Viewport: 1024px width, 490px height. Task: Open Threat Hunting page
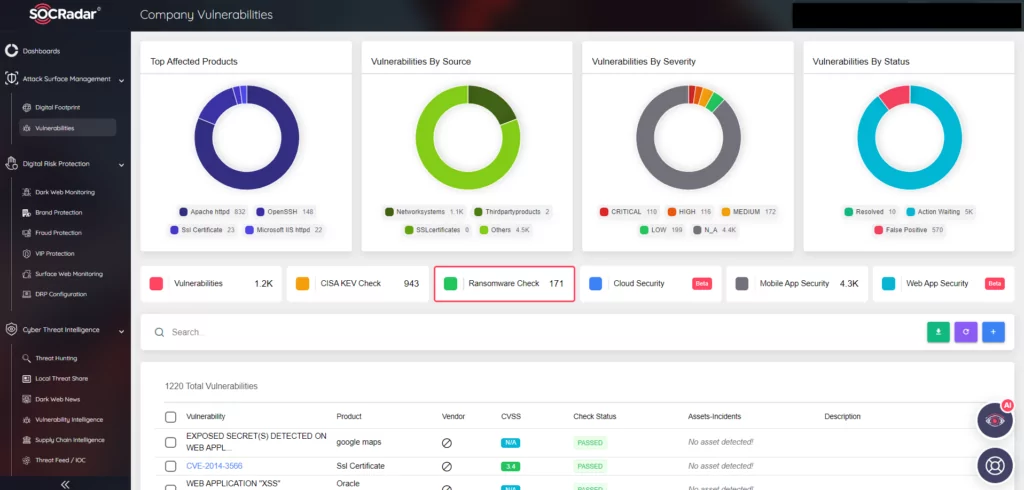tap(56, 358)
